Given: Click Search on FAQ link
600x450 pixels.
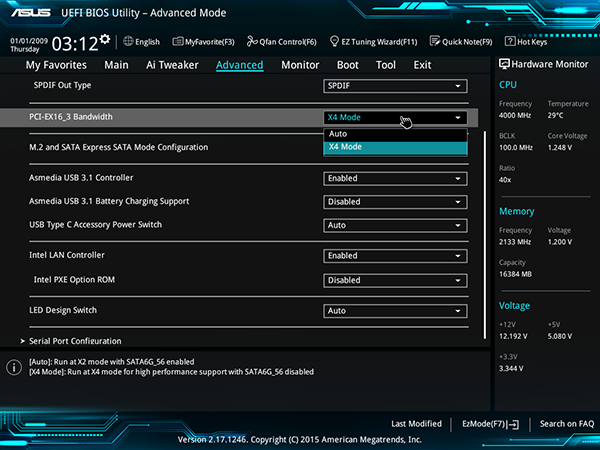Looking at the screenshot, I should 567,424.
